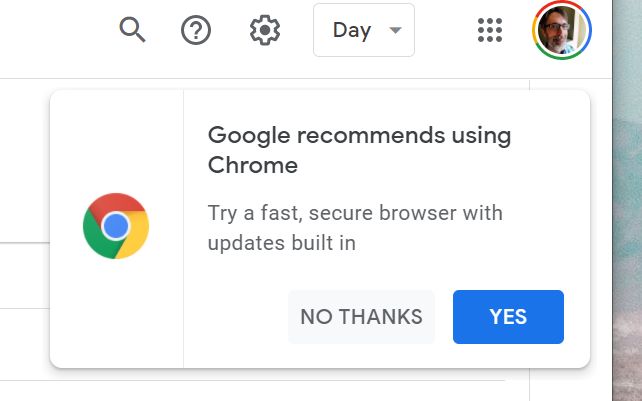Click the search magnifier icon

tap(132, 30)
